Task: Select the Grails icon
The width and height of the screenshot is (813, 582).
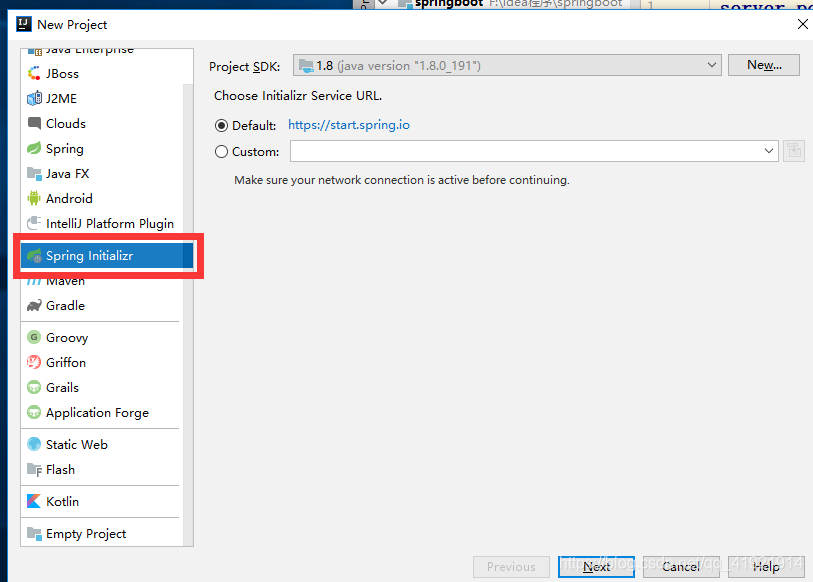Action: pos(34,387)
